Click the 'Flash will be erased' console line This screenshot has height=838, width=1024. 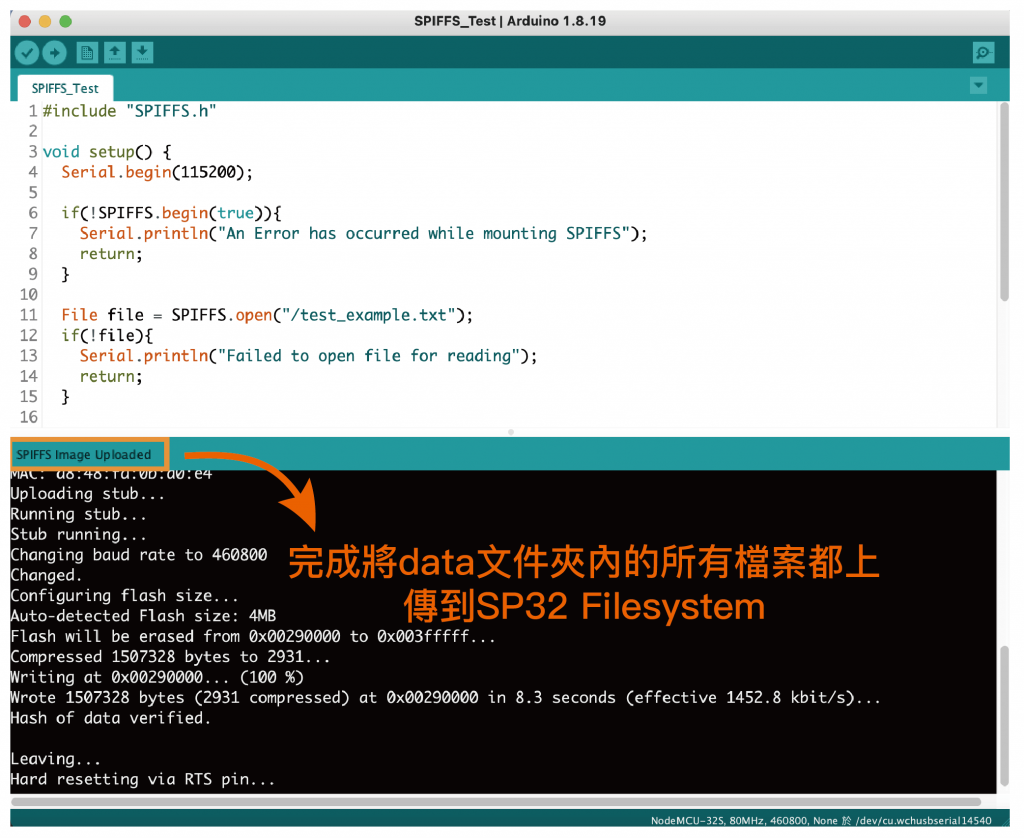[x=253, y=636]
